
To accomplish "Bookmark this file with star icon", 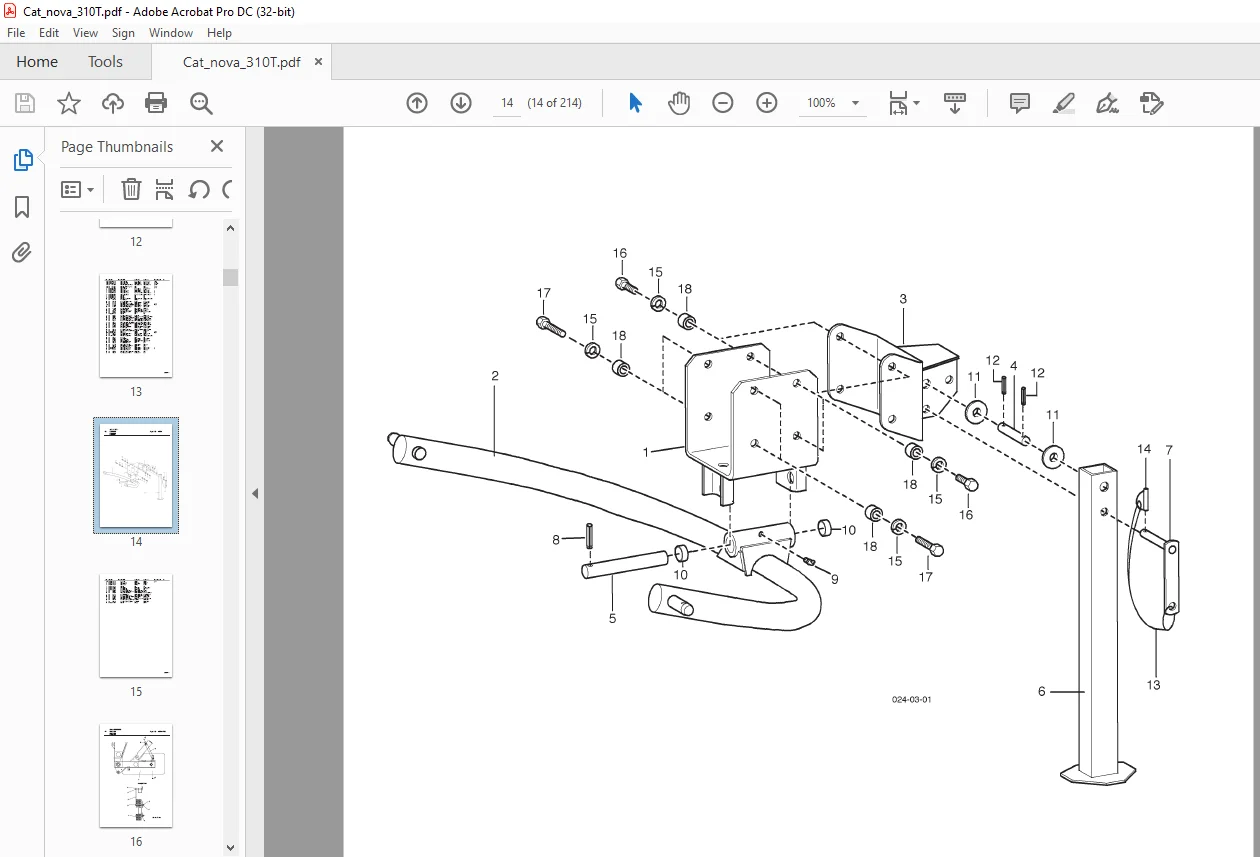I will tap(68, 103).
